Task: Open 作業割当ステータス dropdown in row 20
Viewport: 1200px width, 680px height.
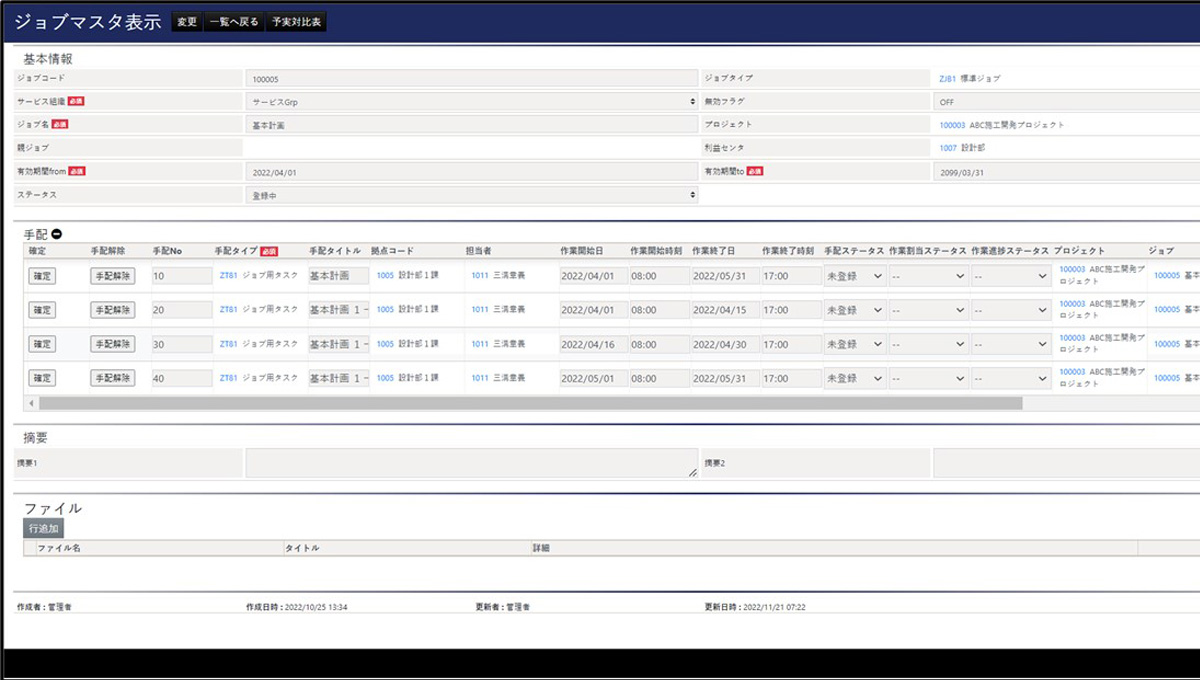Action: pos(928,310)
